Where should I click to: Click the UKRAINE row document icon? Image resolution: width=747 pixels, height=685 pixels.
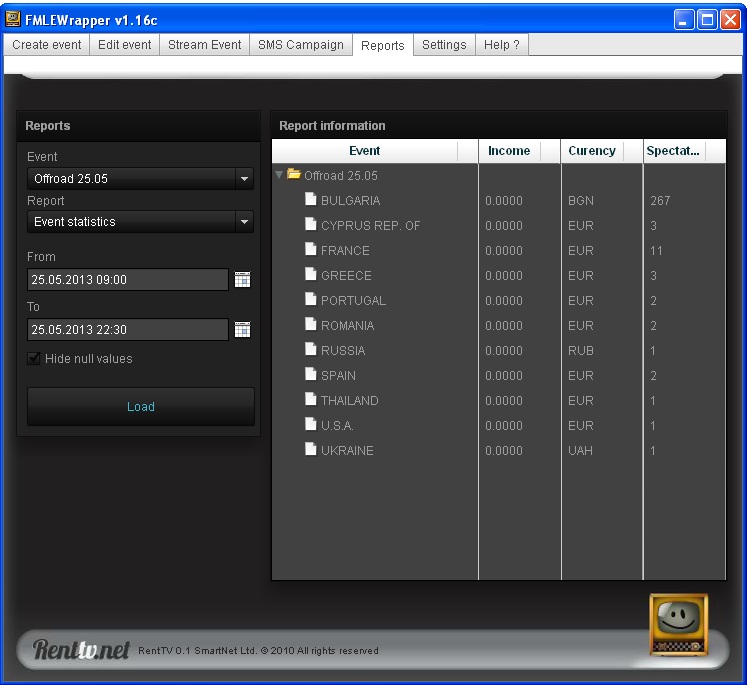click(311, 449)
